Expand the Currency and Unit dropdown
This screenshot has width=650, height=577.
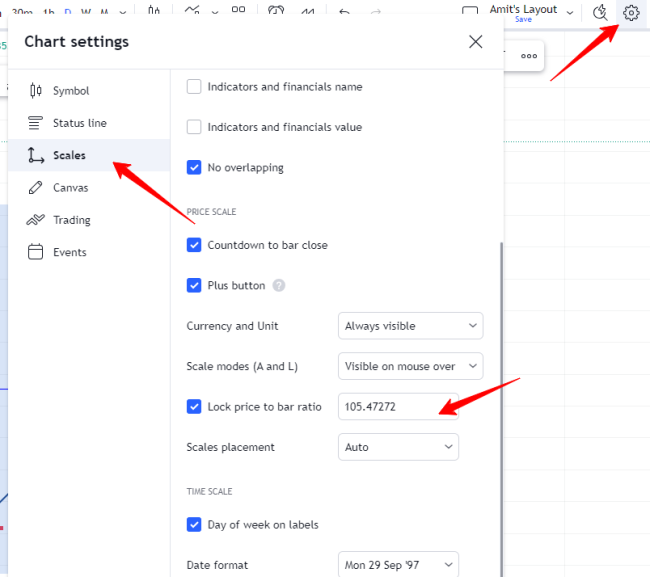click(410, 326)
